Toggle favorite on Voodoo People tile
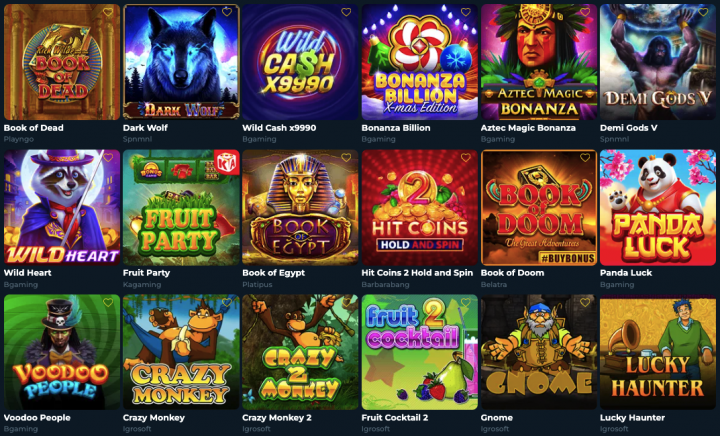This screenshot has height=436, width=720. (x=108, y=302)
